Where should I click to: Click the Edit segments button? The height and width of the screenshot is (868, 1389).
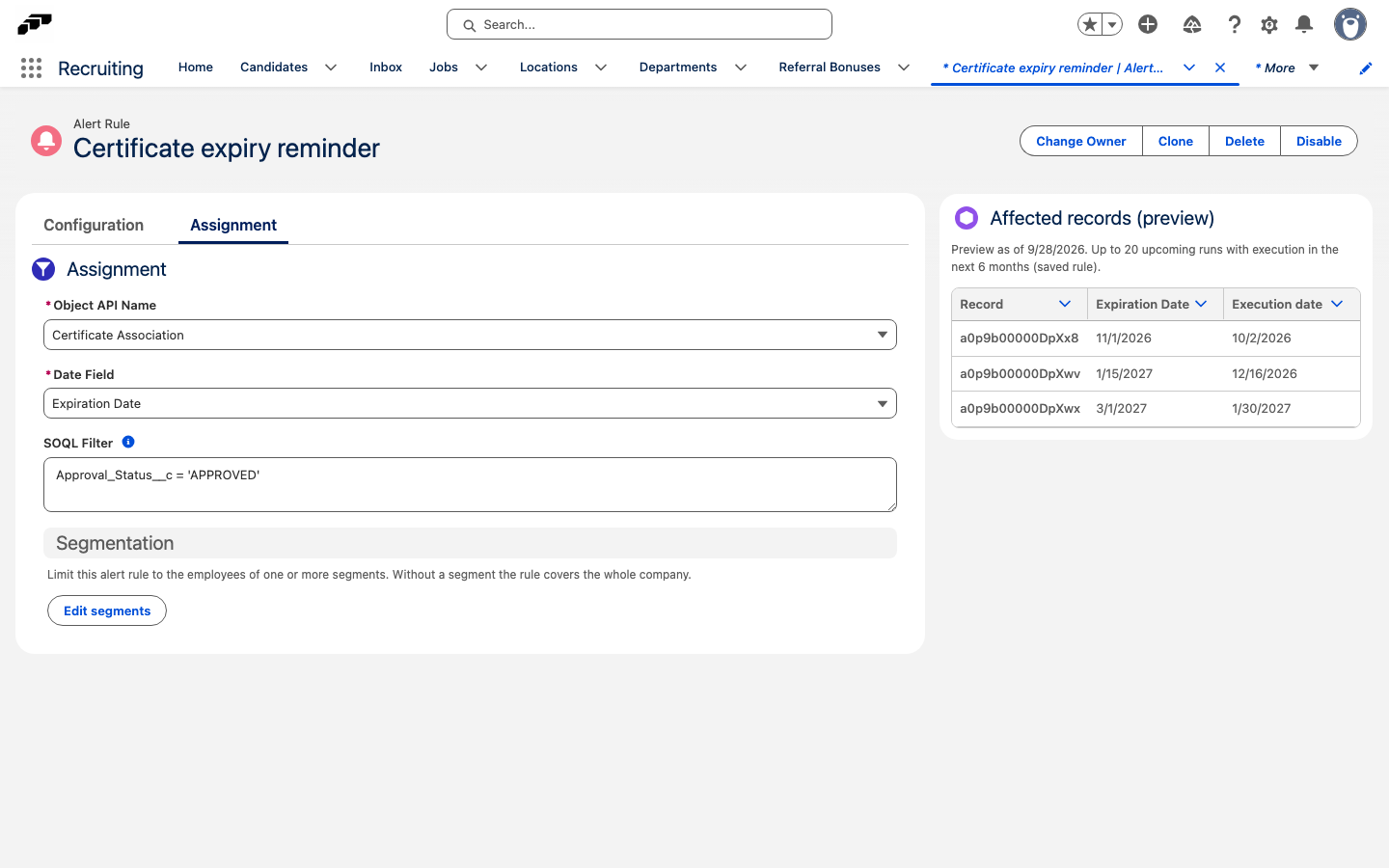[x=107, y=610]
